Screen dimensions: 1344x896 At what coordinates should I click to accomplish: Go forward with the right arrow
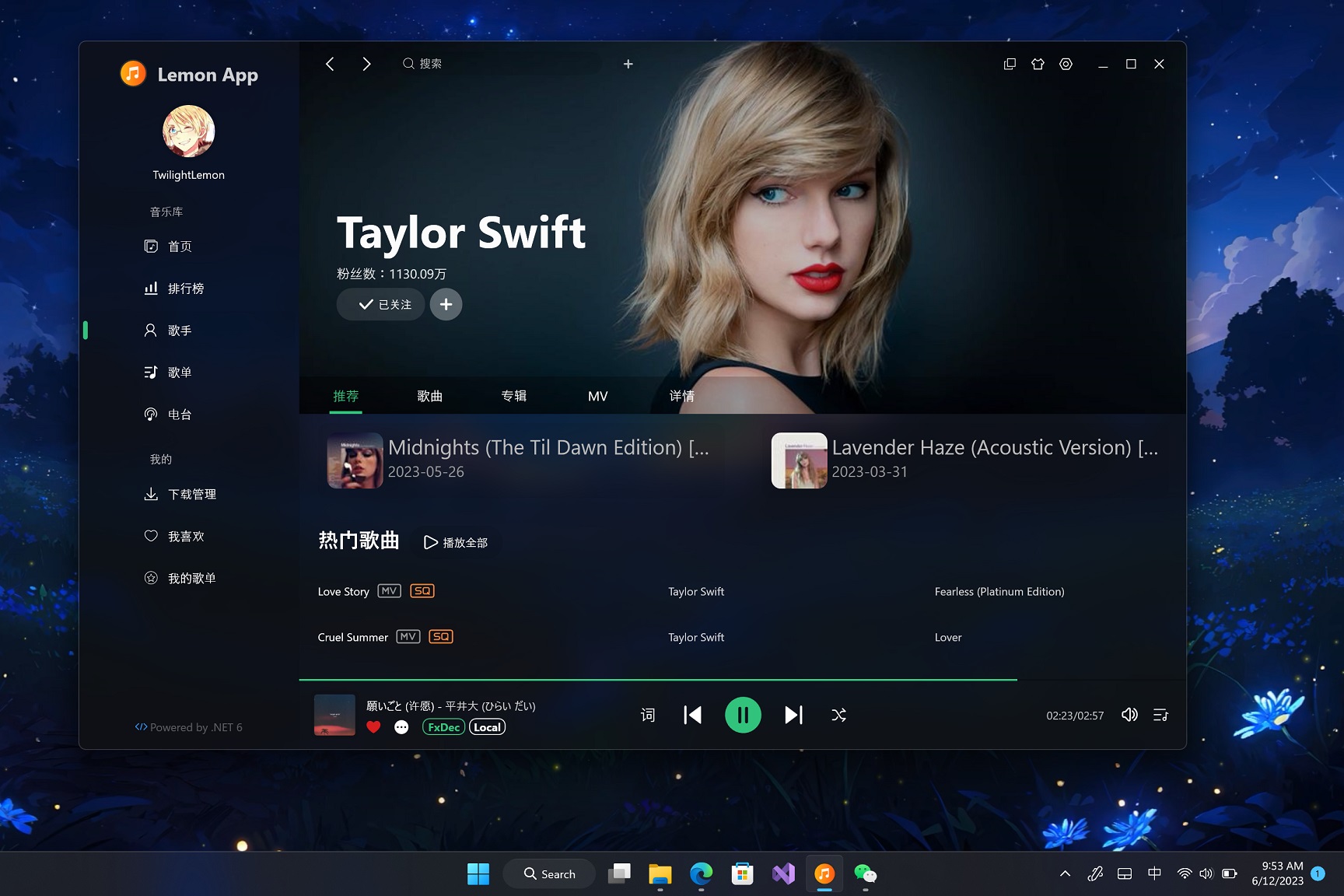[x=366, y=64]
